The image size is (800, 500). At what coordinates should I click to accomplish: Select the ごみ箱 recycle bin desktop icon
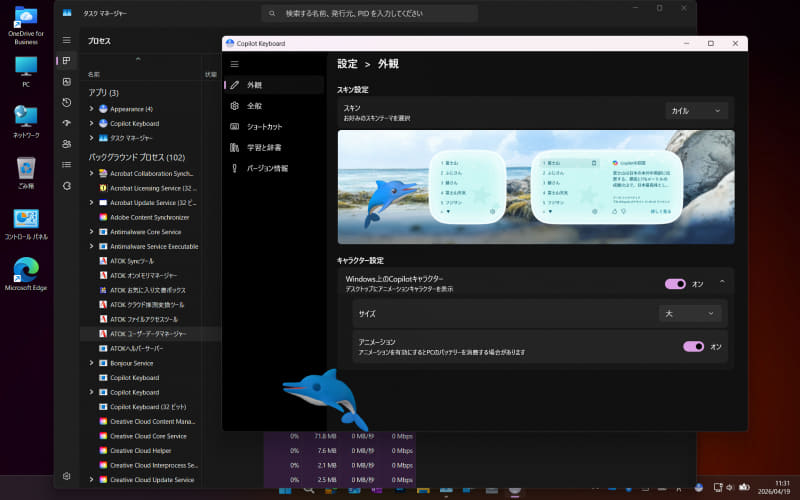[x=26, y=173]
